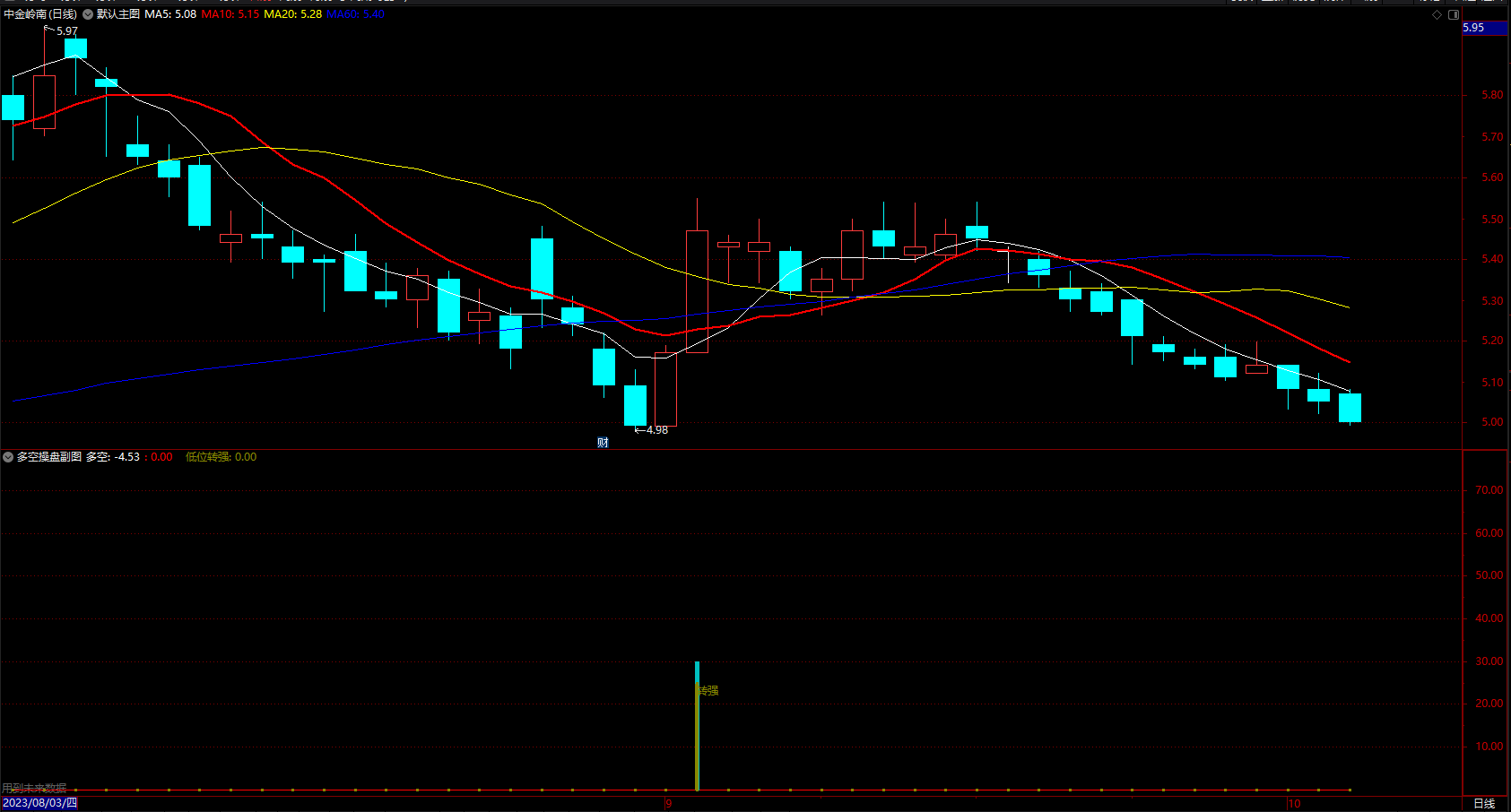Click the month 9 marker on time axis
The width and height of the screenshot is (1511, 812).
coord(668,804)
